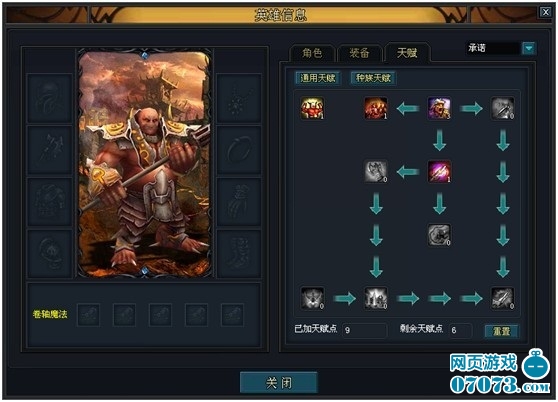Click the greyed sword talent at bottom right
Screen dimensions: 558x402
pos(502,298)
